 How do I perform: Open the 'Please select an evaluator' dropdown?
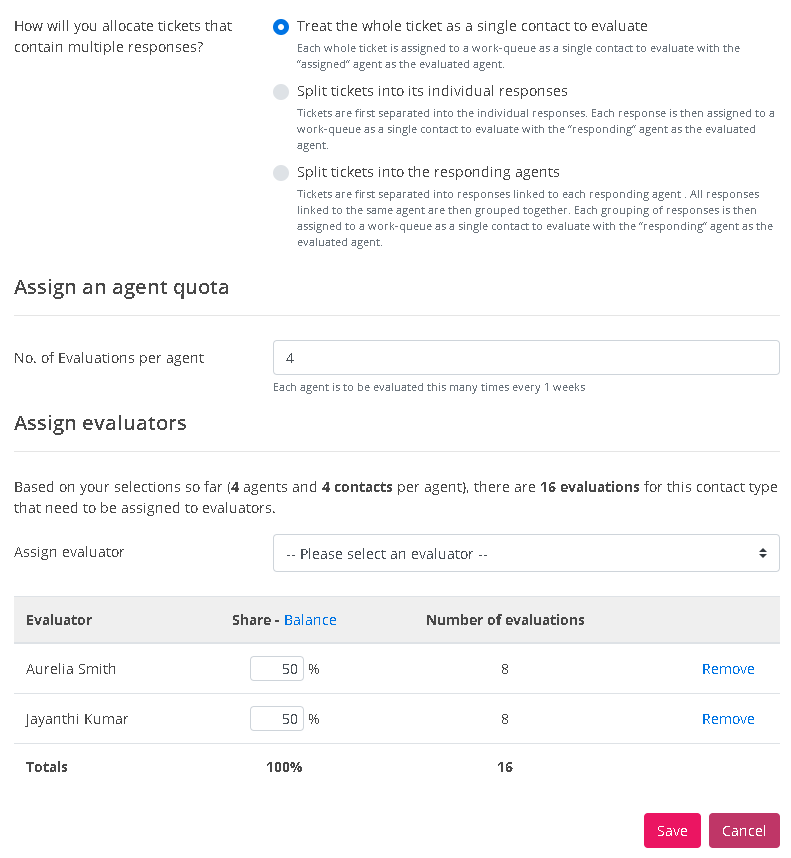(515, 553)
